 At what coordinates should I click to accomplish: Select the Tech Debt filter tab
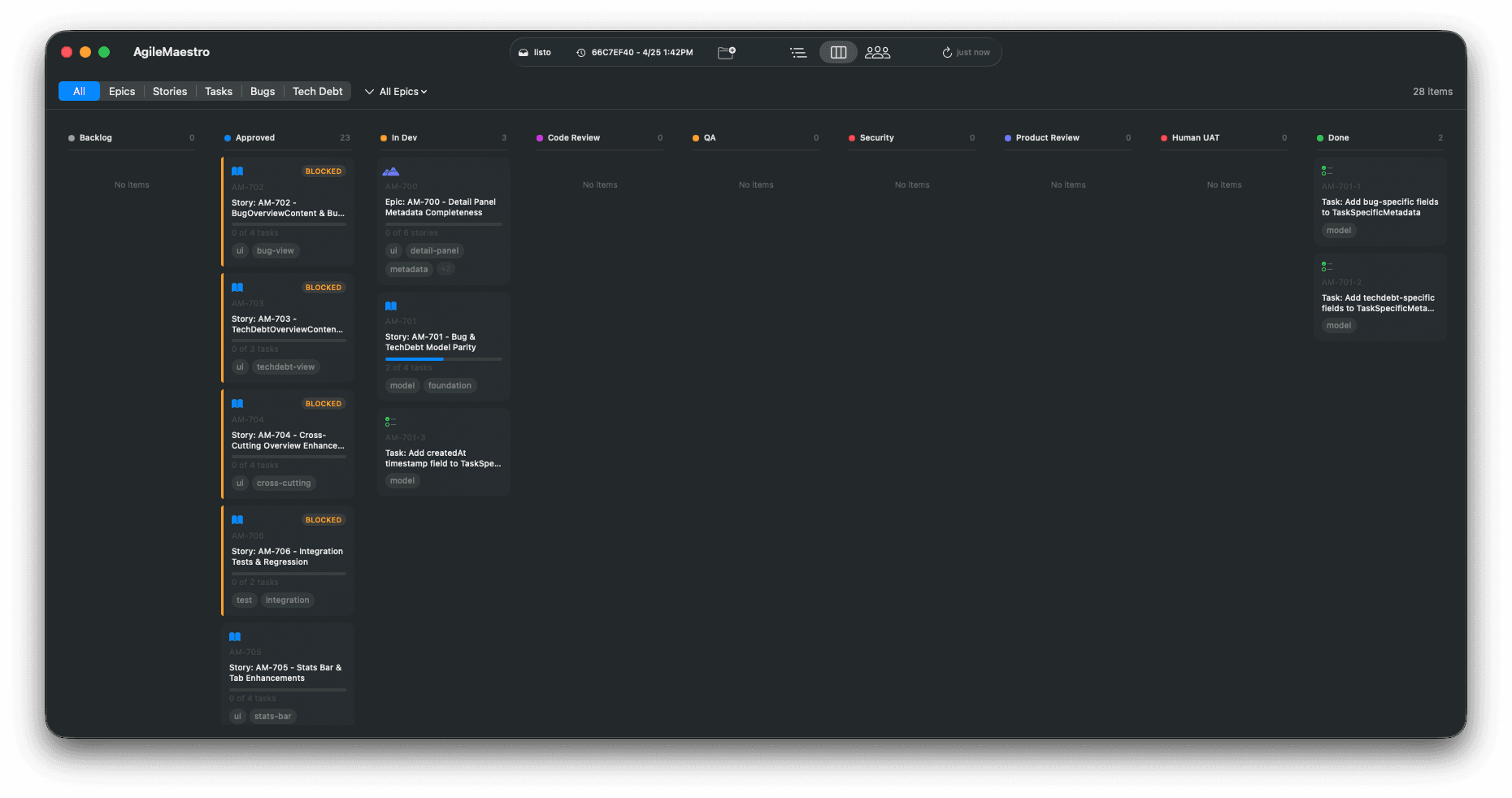(317, 91)
